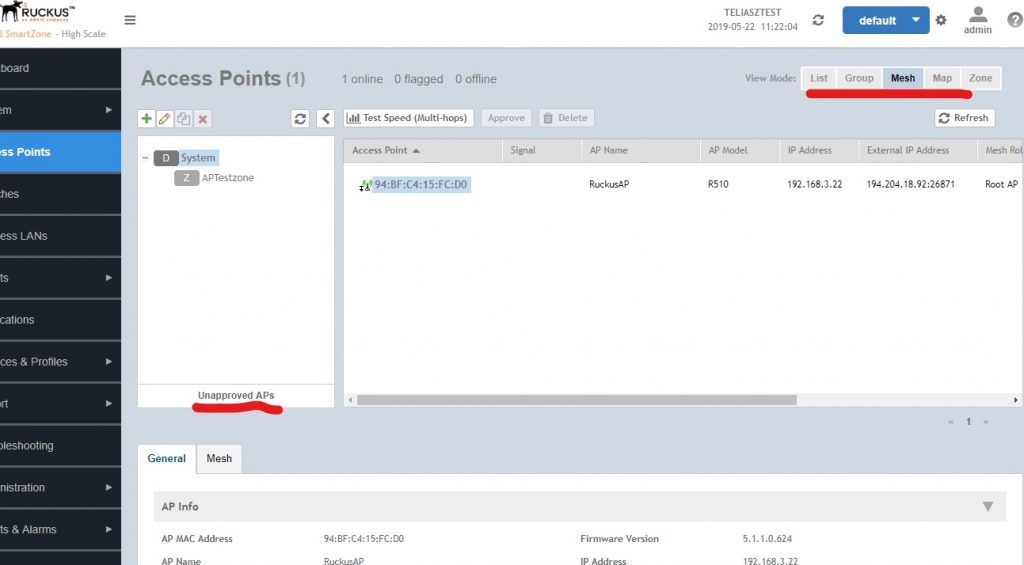Image resolution: width=1024 pixels, height=565 pixels.
Task: Click the header refresh sync icon
Action: (x=818, y=21)
